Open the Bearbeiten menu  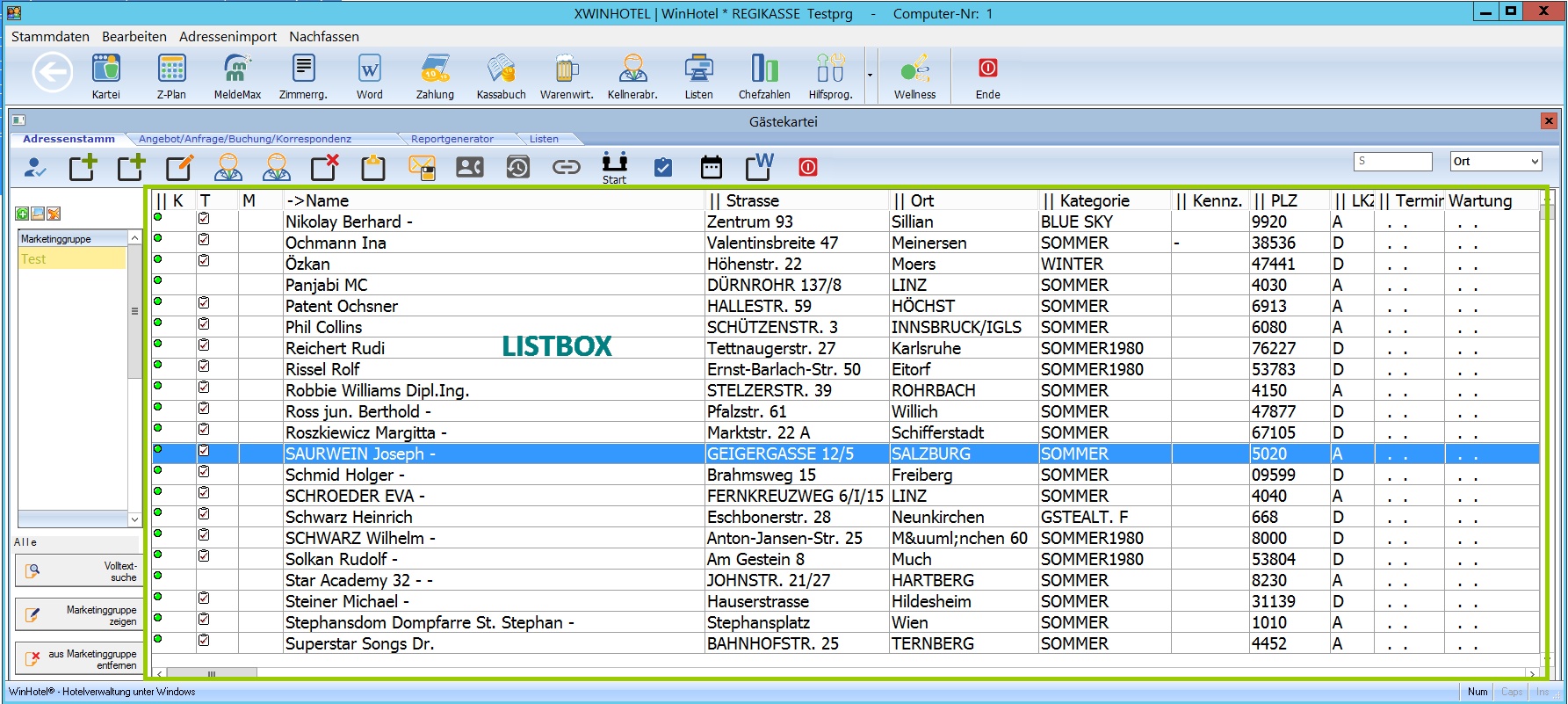point(134,37)
